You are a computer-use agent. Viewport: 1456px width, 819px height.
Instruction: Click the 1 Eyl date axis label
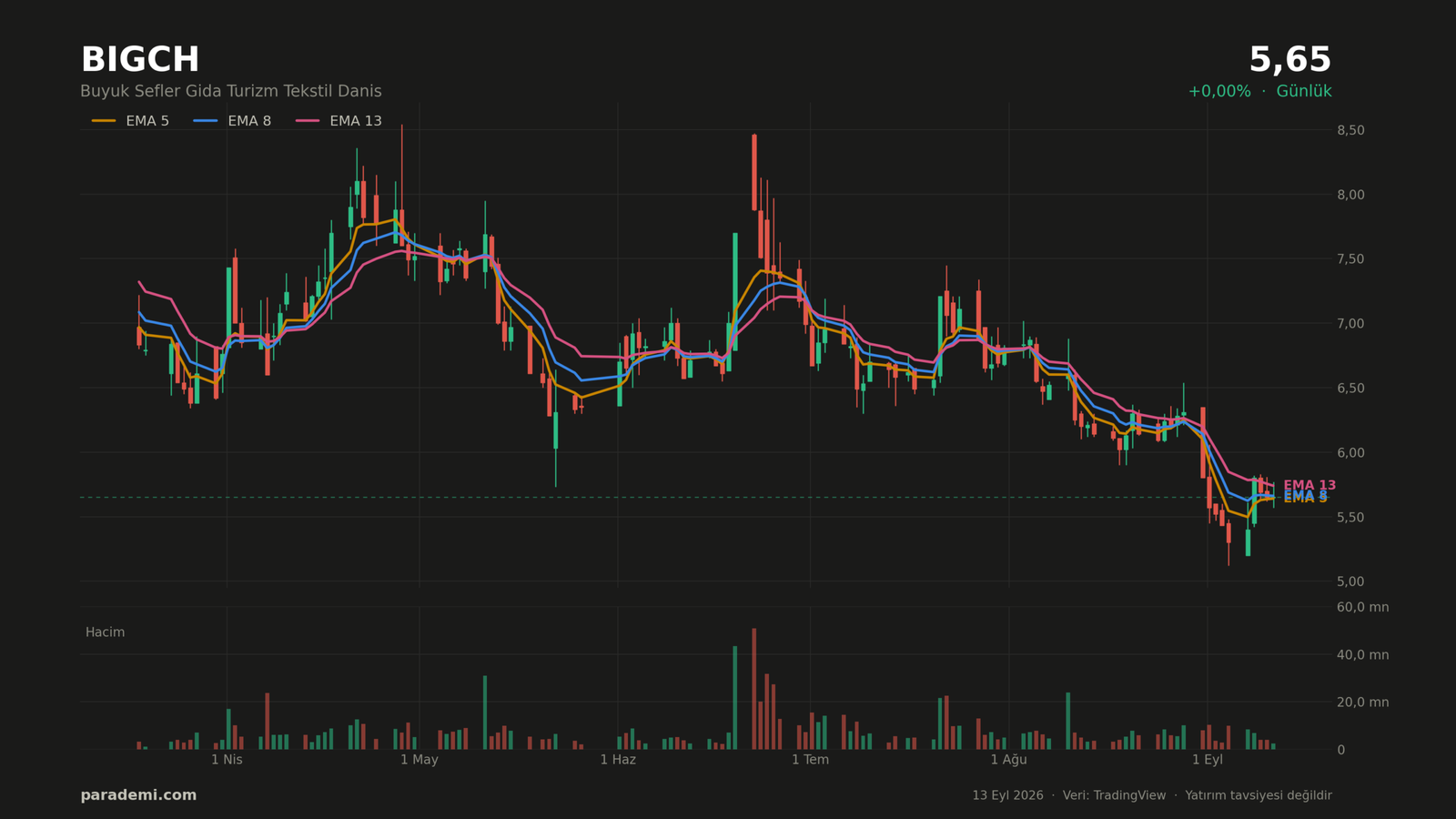(x=1208, y=760)
